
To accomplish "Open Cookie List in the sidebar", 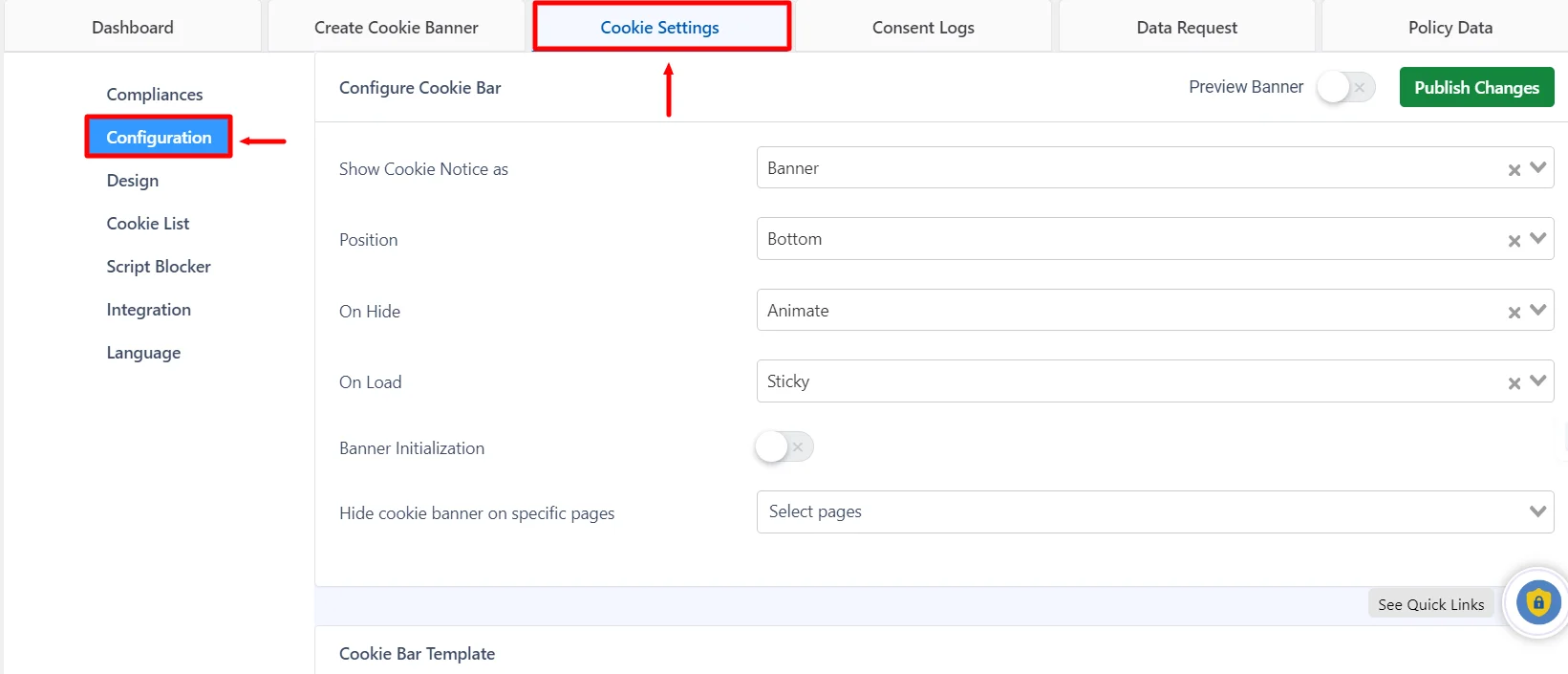I will pos(148,224).
